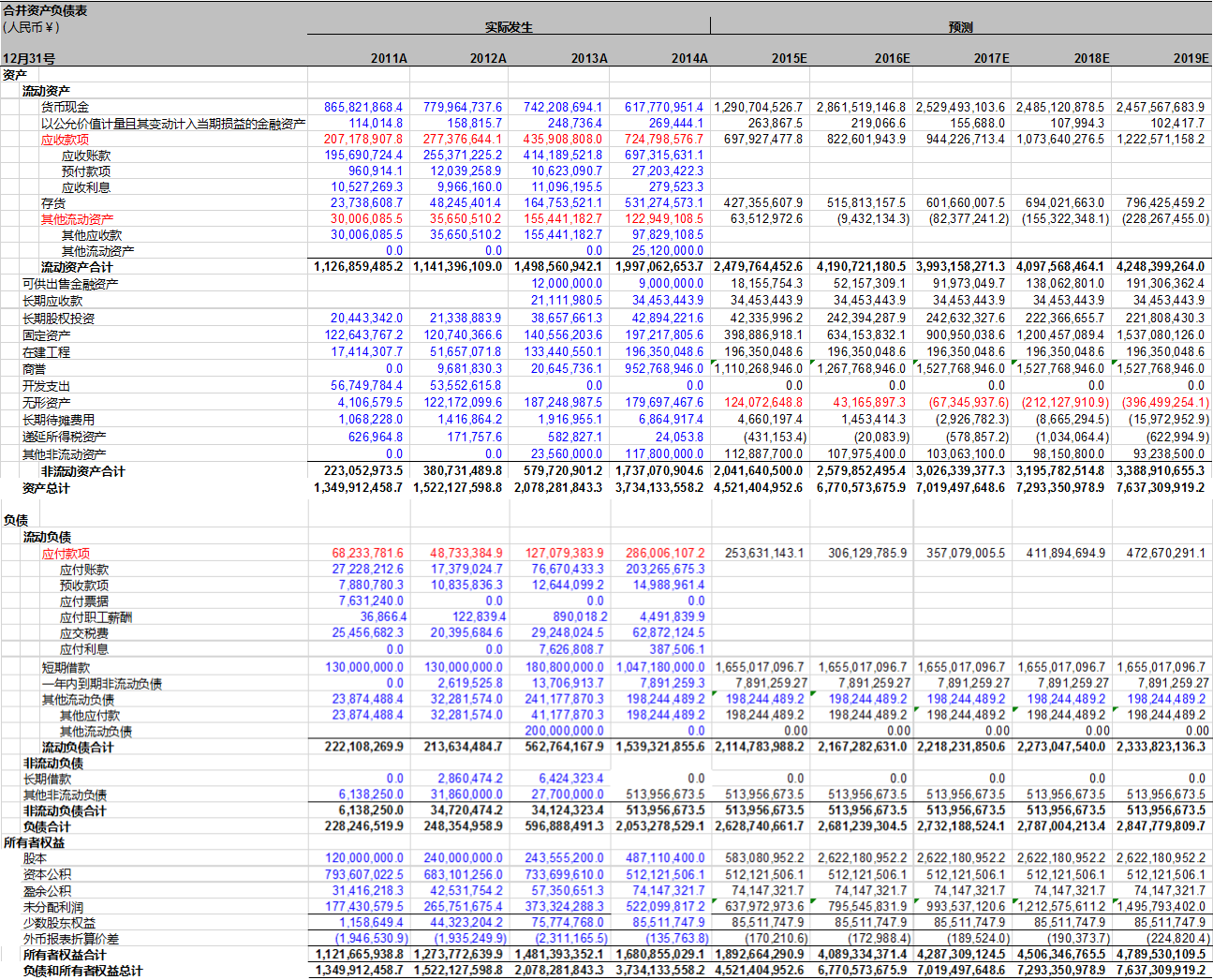
Task: Click the red 应收款项 row label
Action: click(65, 140)
